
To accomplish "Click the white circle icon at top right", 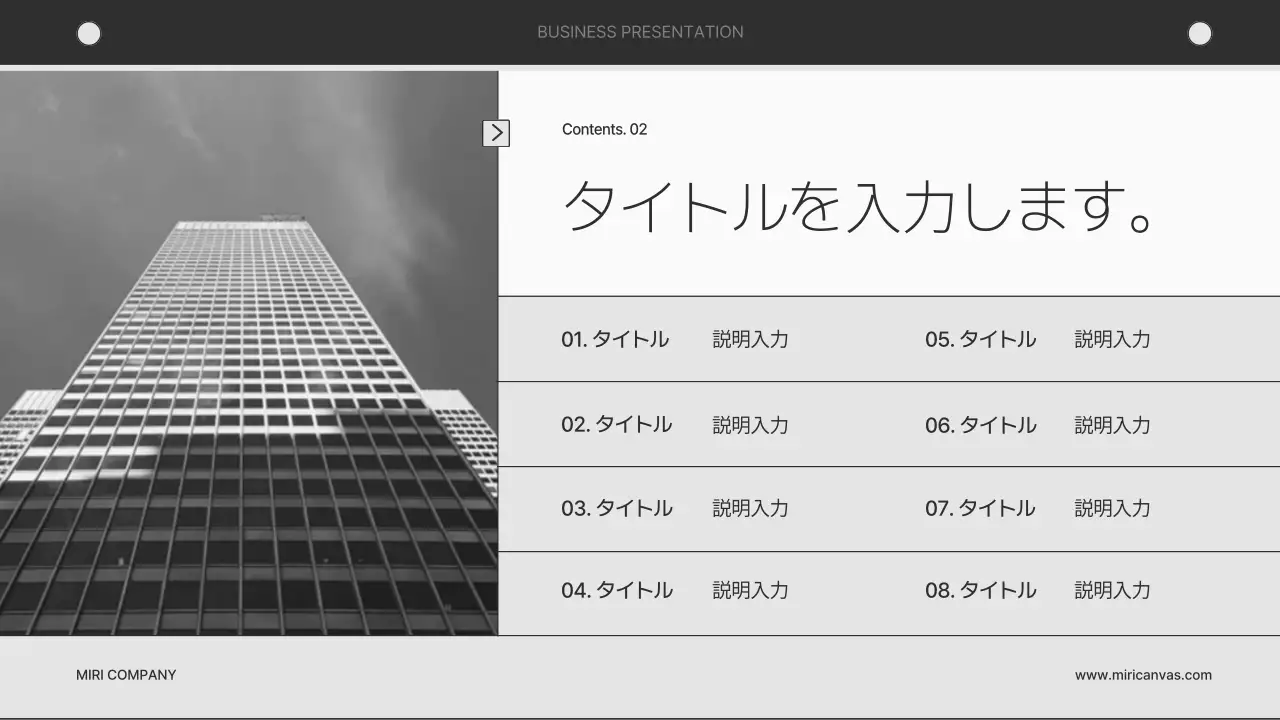I will tap(1199, 33).
